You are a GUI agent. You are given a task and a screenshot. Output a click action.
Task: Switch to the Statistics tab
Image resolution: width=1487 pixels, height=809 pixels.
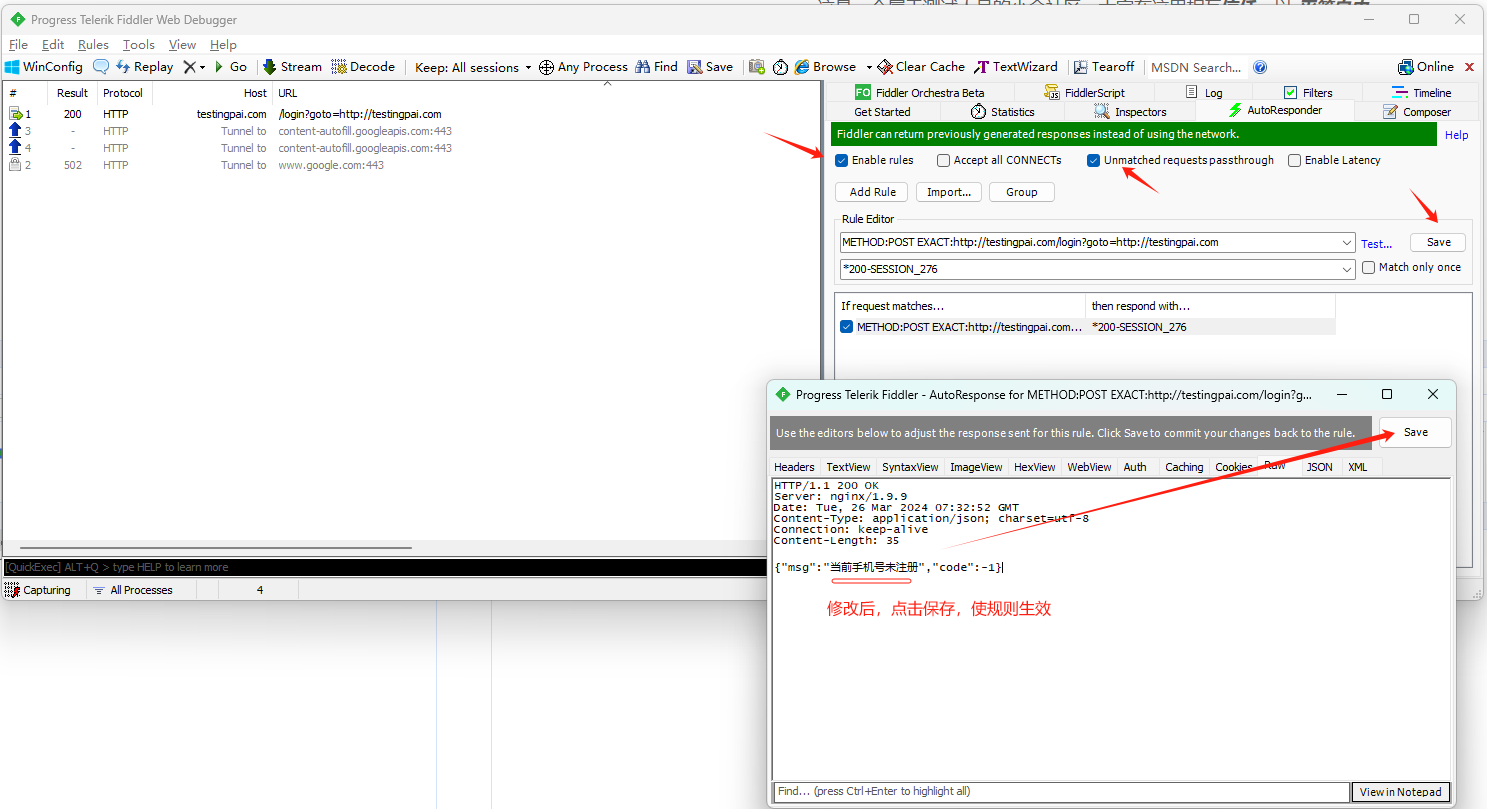tap(1002, 112)
